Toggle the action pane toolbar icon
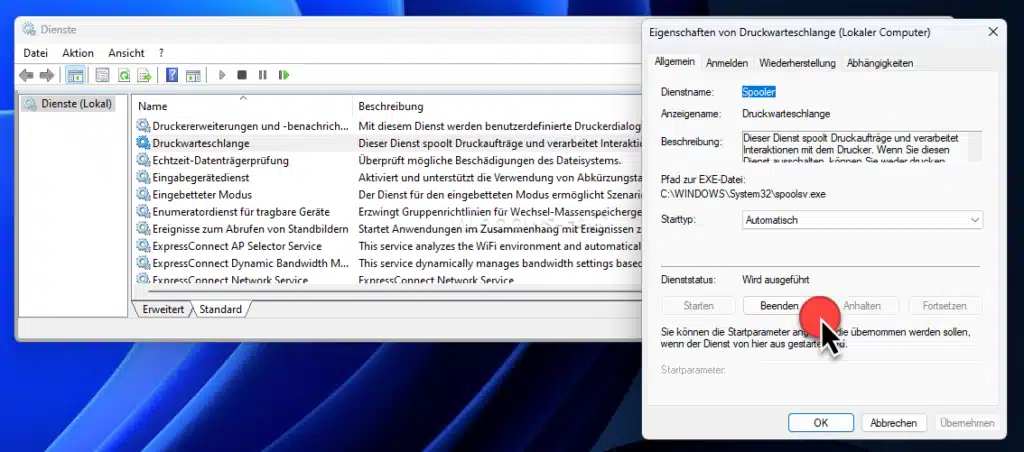1024x452 pixels. (x=193, y=76)
